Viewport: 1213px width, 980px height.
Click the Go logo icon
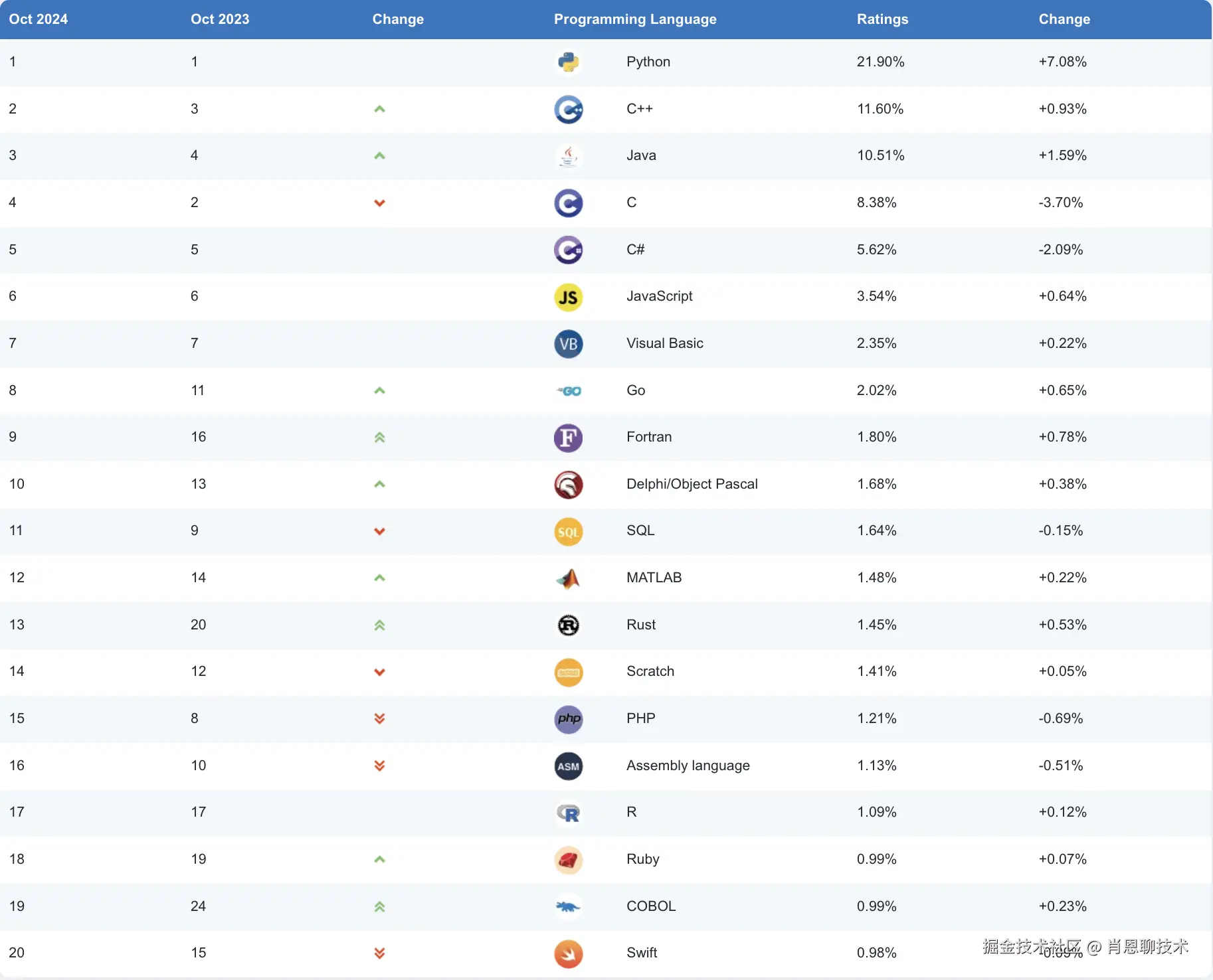click(x=569, y=391)
